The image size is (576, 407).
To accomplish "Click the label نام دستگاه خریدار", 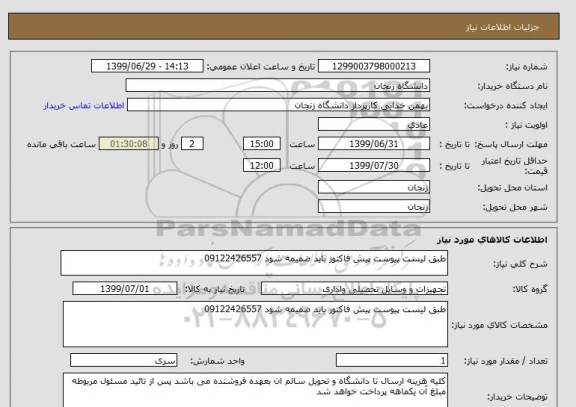I will [x=512, y=86].
